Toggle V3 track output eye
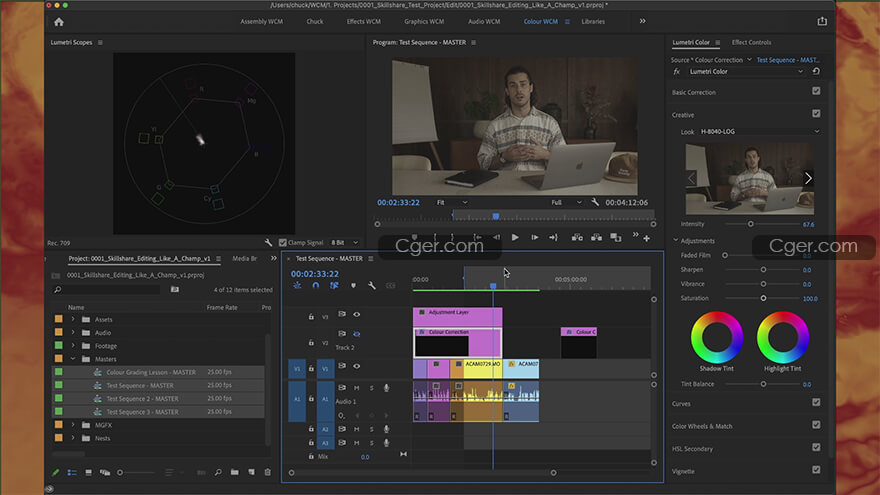 click(356, 314)
